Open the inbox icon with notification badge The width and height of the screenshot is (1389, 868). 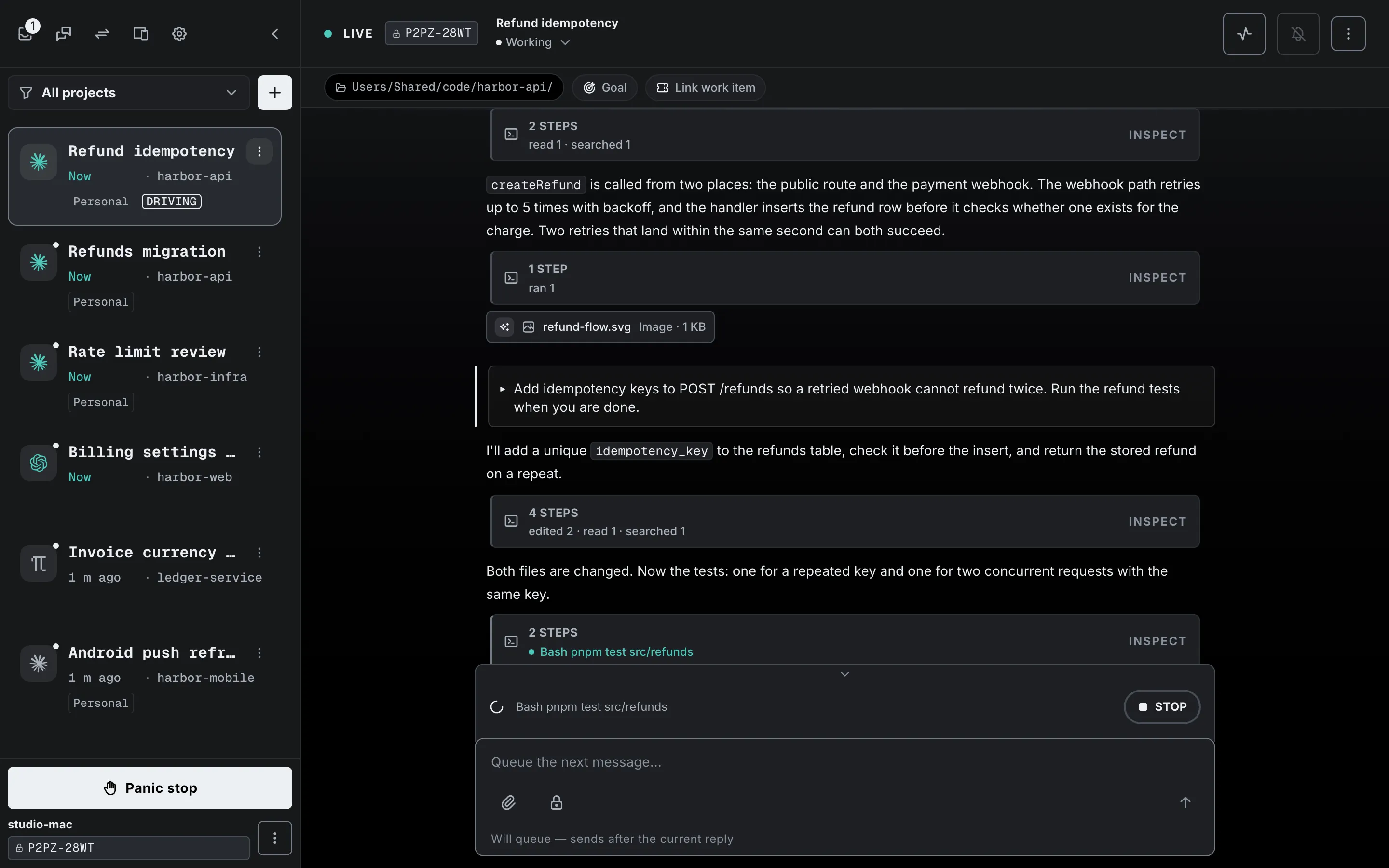26,33
